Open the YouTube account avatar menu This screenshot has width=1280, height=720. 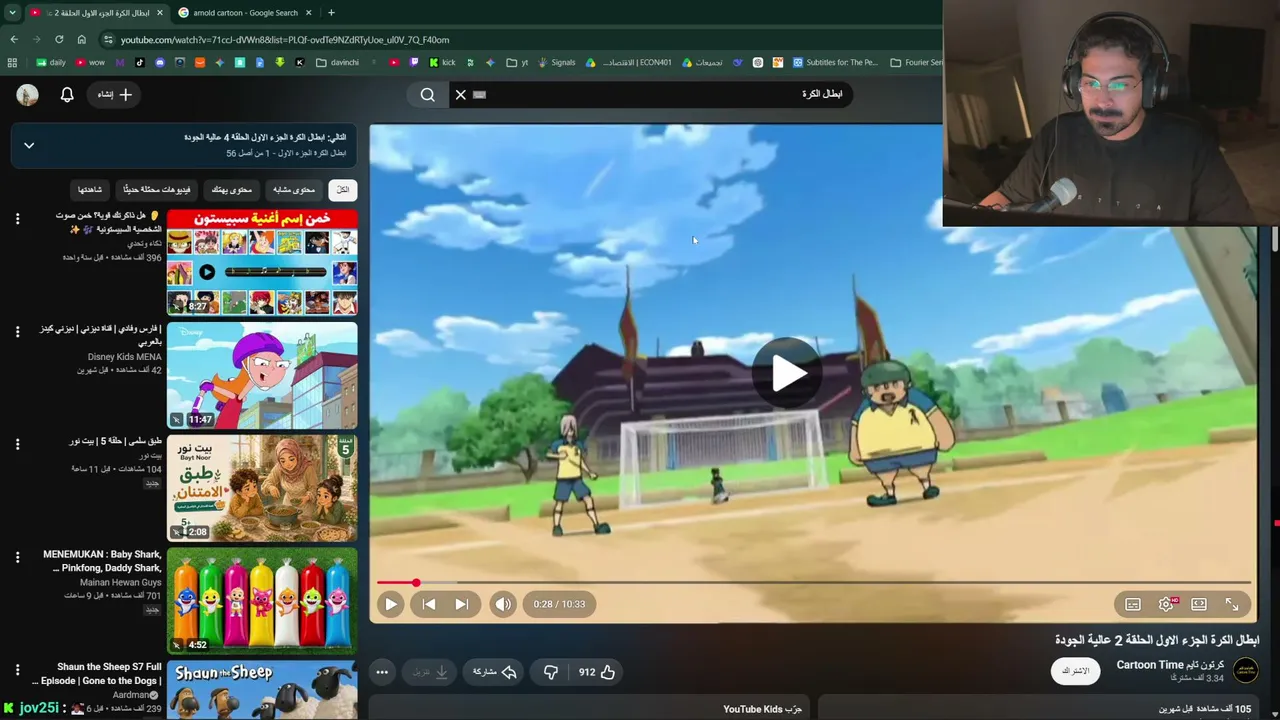(27, 94)
